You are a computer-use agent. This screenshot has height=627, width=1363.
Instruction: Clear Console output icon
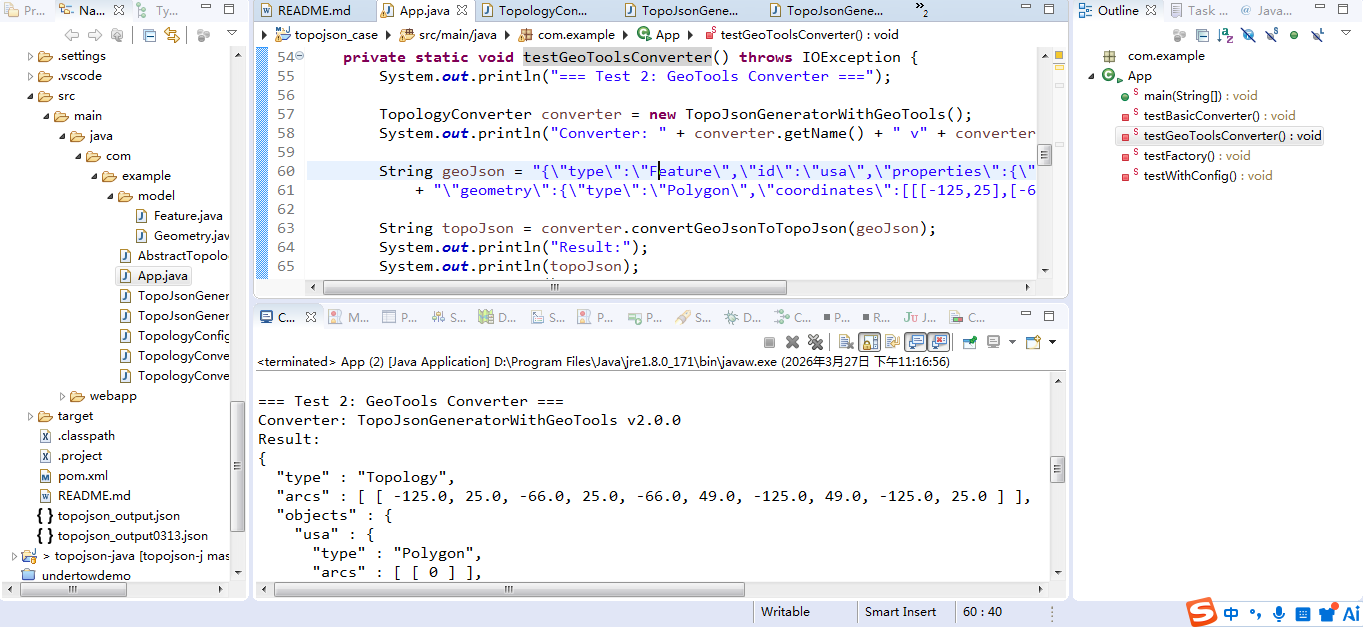coord(846,342)
